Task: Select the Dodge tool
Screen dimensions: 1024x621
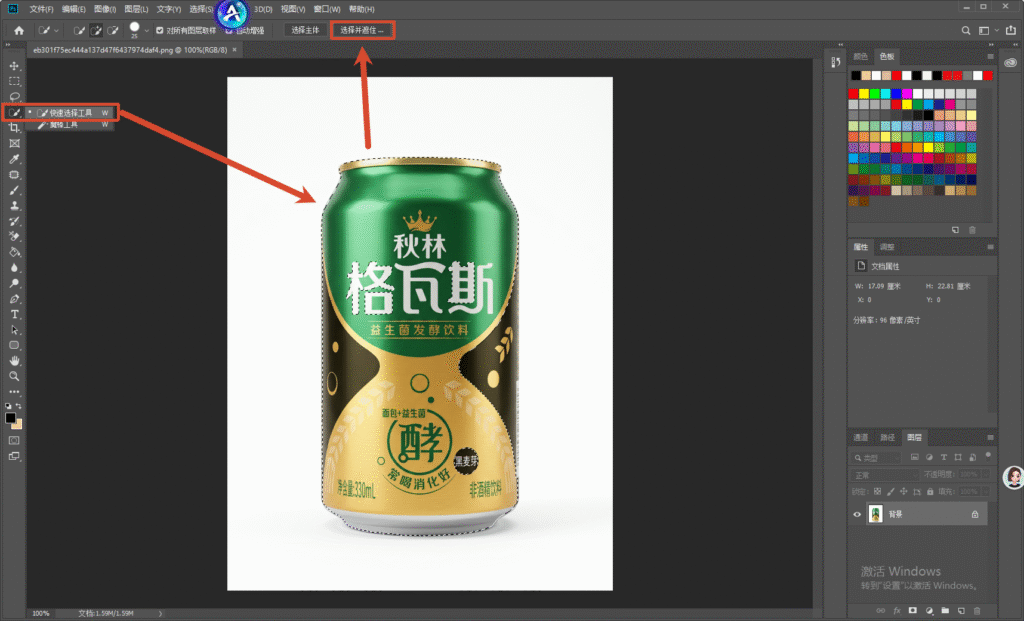Action: 14,283
